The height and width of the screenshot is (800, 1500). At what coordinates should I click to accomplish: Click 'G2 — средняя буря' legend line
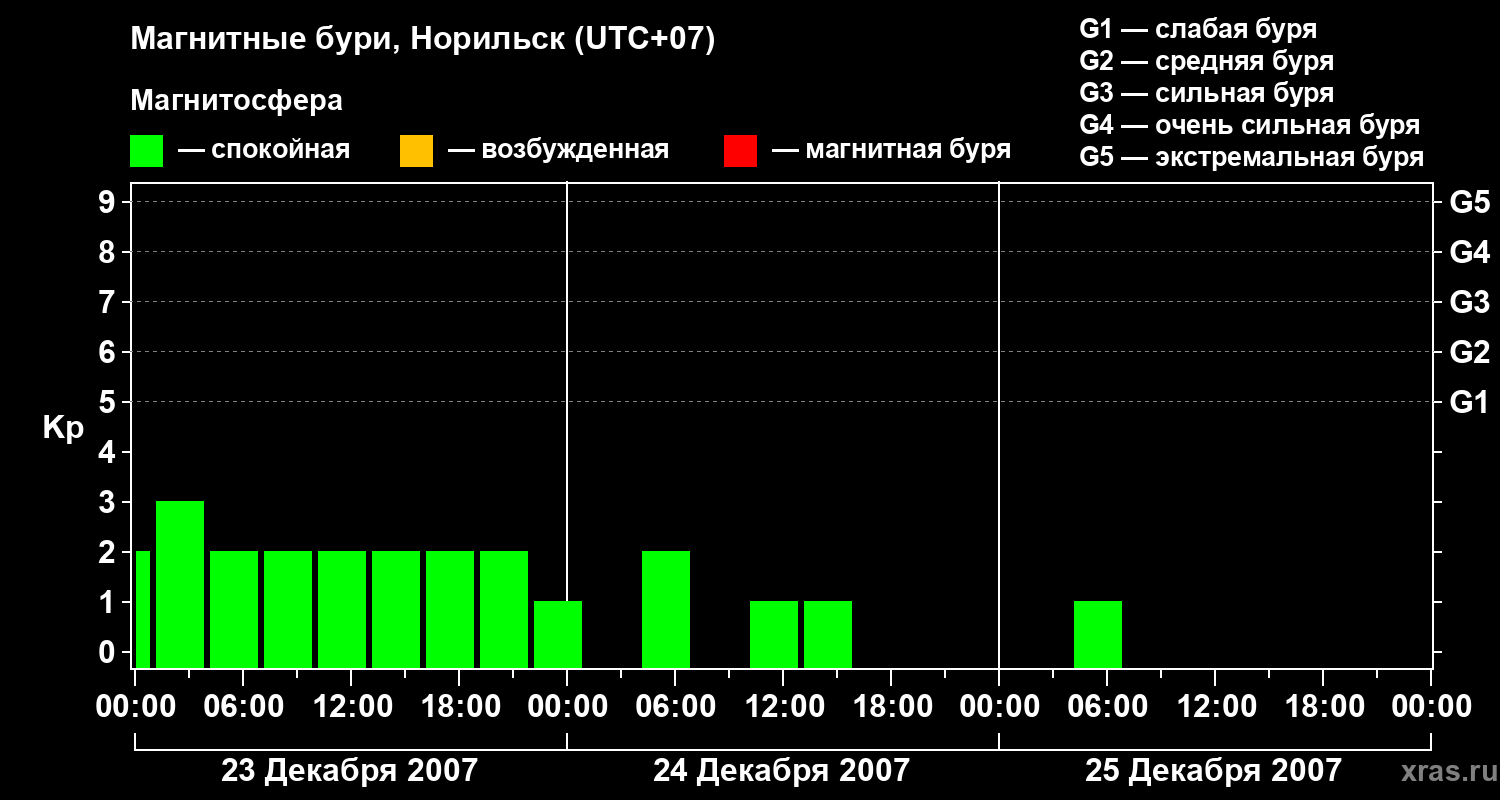(x=1206, y=61)
